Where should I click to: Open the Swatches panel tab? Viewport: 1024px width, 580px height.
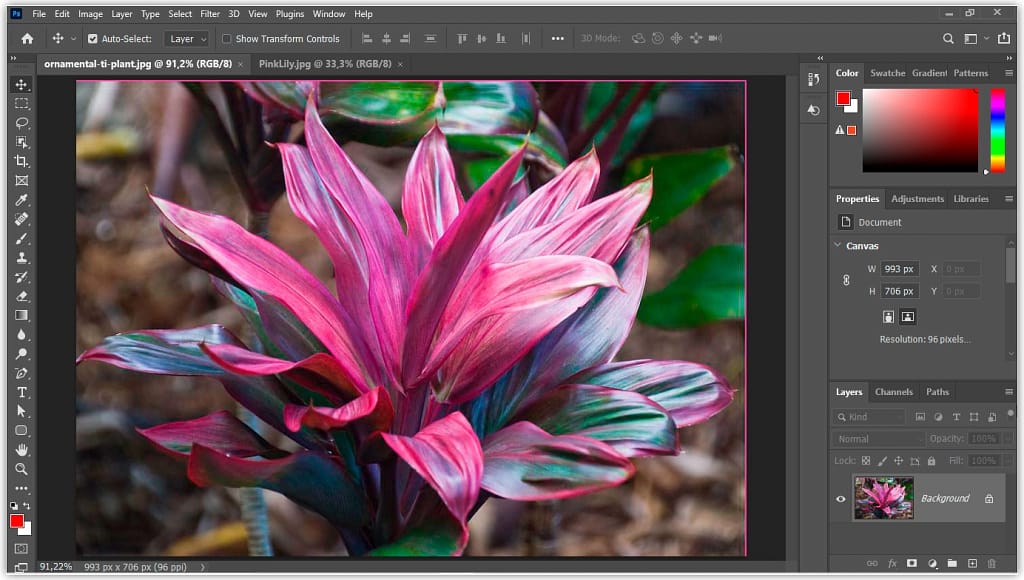888,73
